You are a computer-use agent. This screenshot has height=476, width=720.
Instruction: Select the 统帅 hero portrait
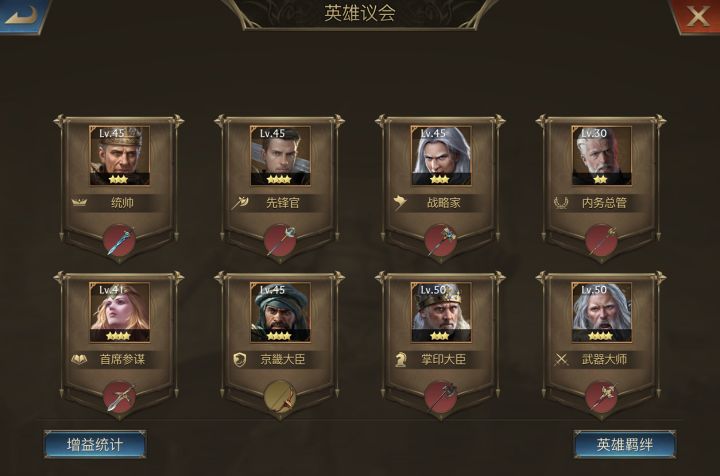click(119, 156)
